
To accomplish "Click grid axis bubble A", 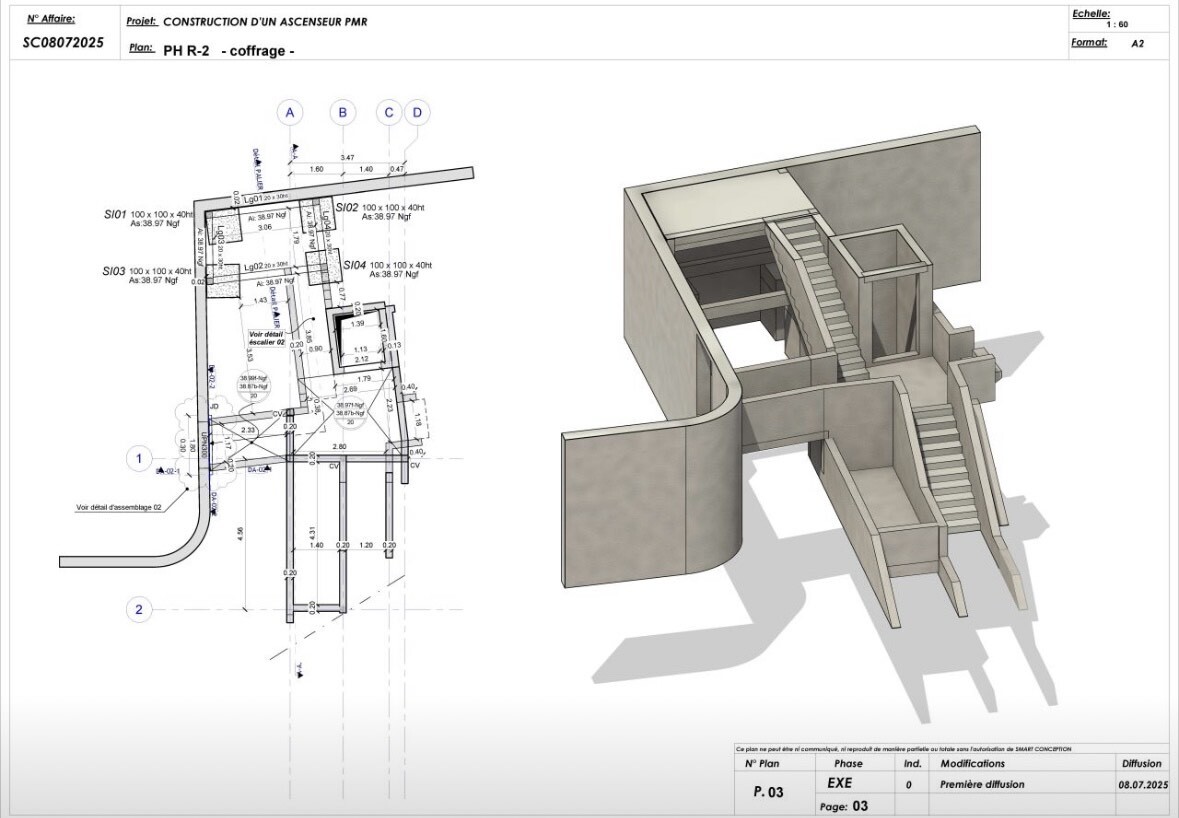I will click(290, 113).
